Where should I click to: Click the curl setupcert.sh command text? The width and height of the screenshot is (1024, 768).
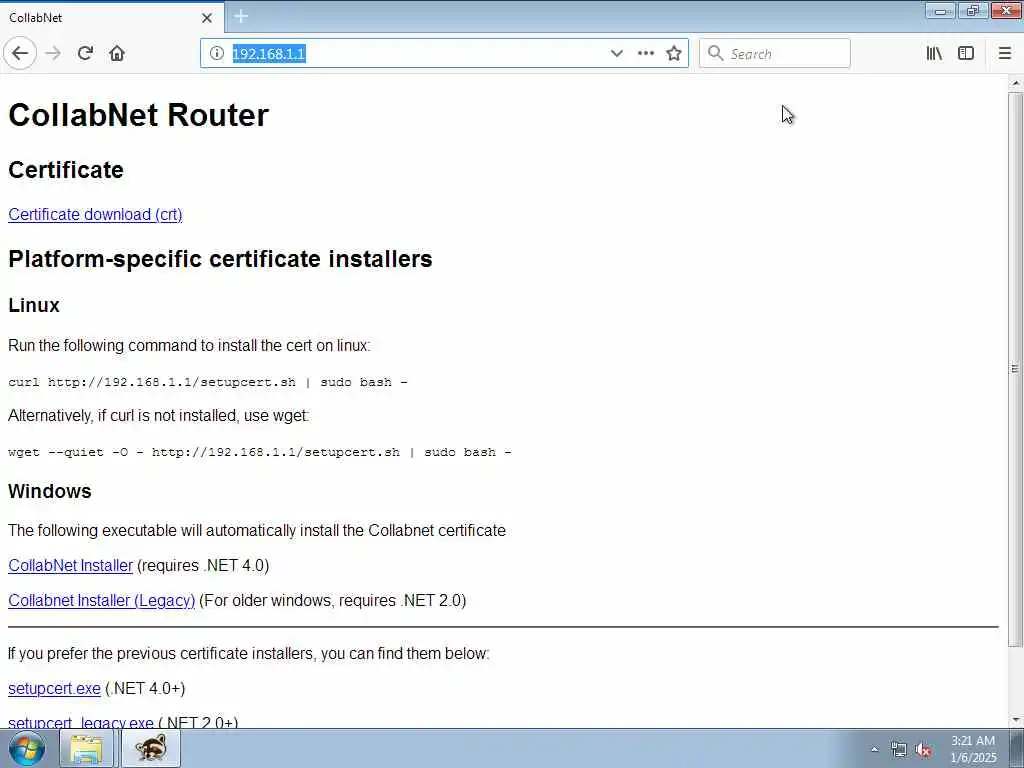point(208,383)
